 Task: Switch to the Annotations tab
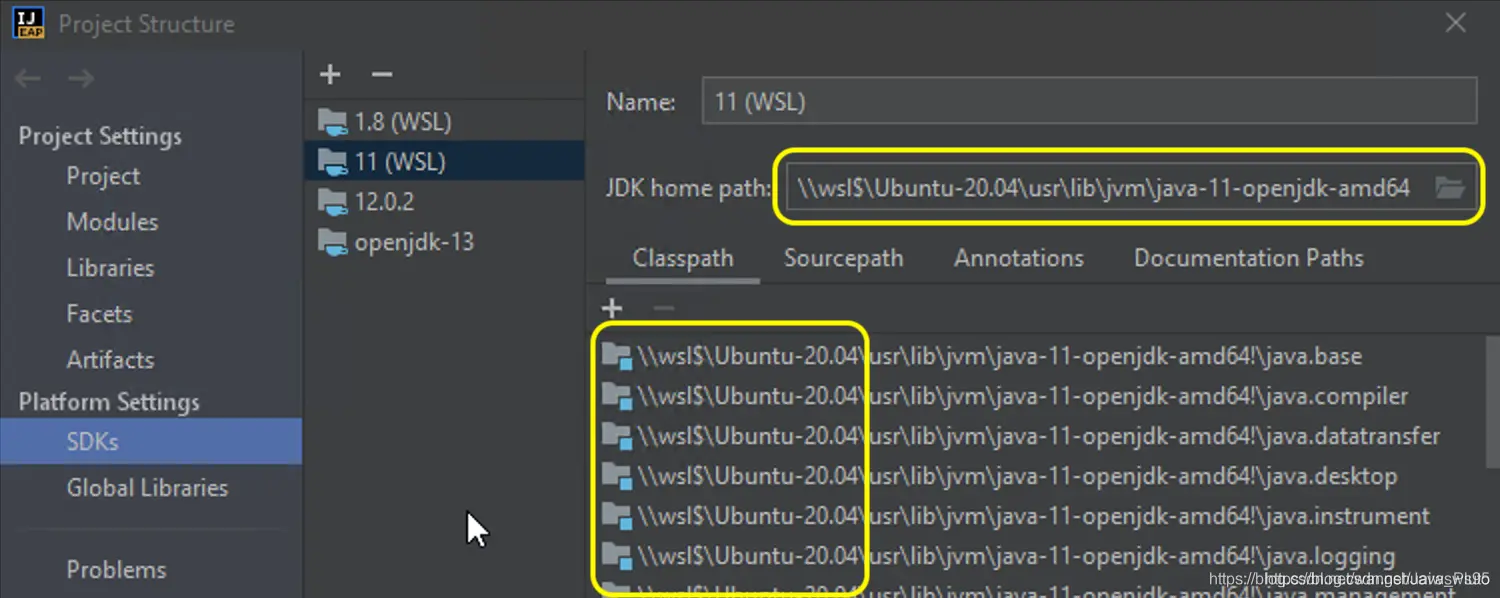(1019, 259)
